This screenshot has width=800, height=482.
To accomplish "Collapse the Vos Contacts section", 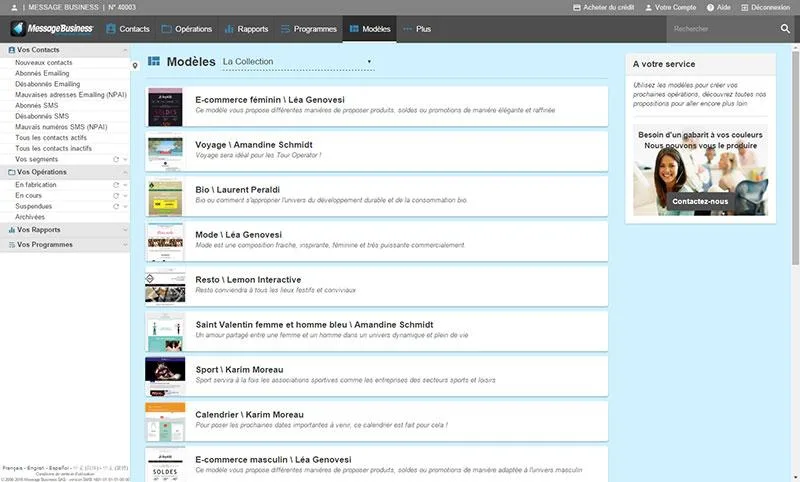I will coord(125,50).
